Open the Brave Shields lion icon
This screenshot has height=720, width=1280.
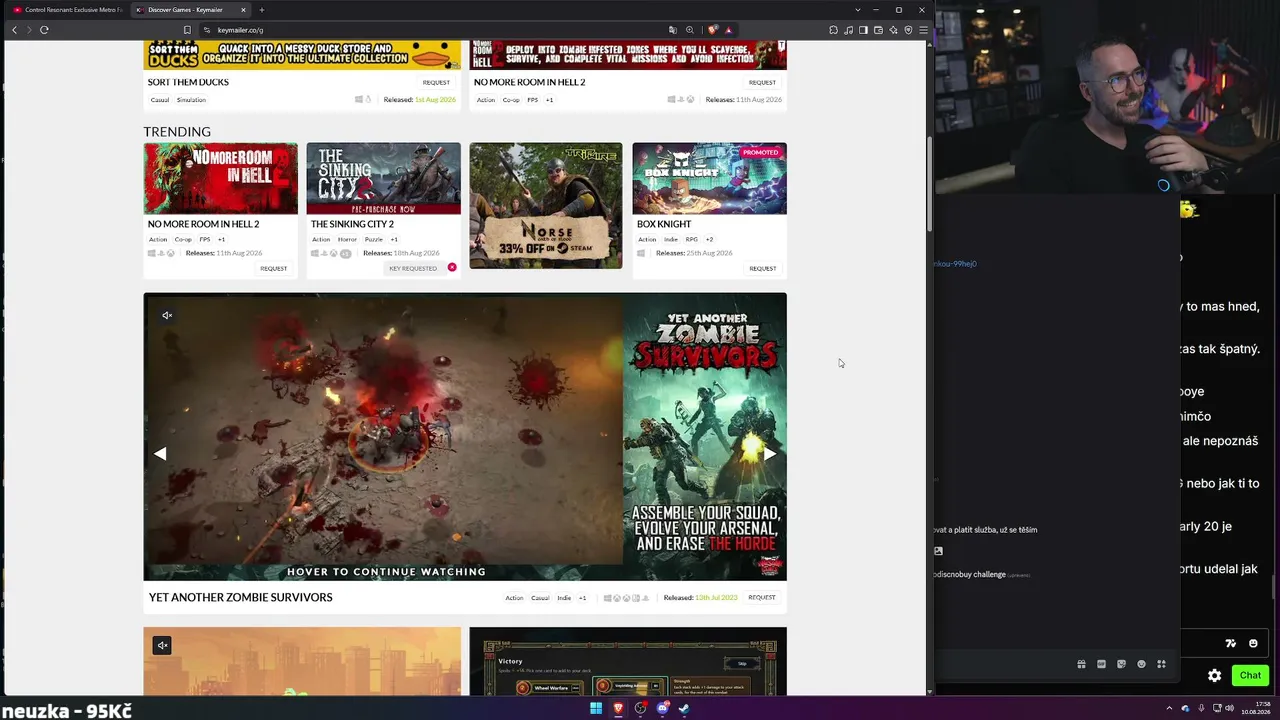[712, 30]
